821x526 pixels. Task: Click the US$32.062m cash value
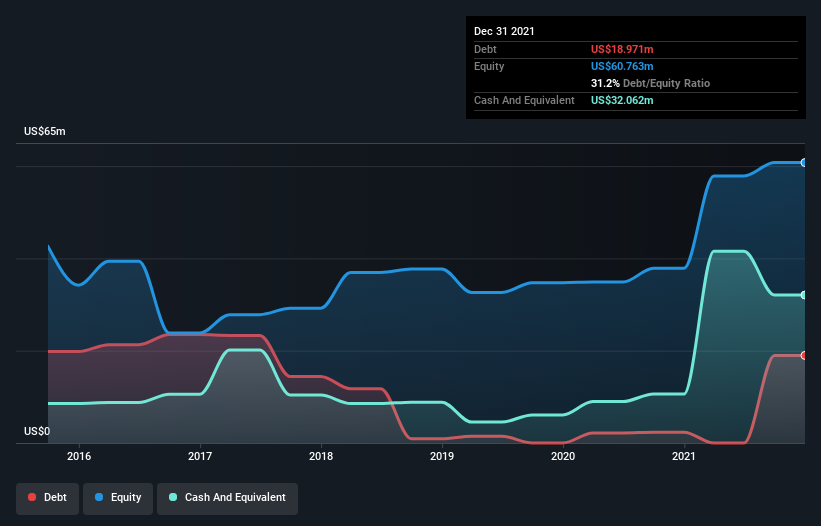pos(622,100)
